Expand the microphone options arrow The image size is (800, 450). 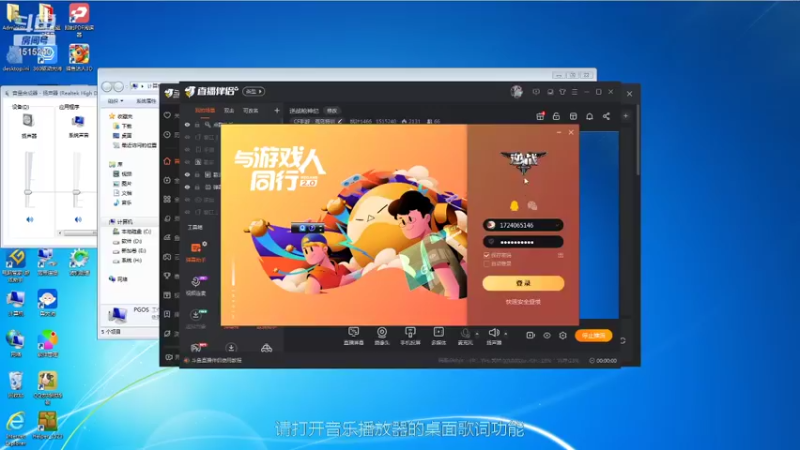click(477, 334)
